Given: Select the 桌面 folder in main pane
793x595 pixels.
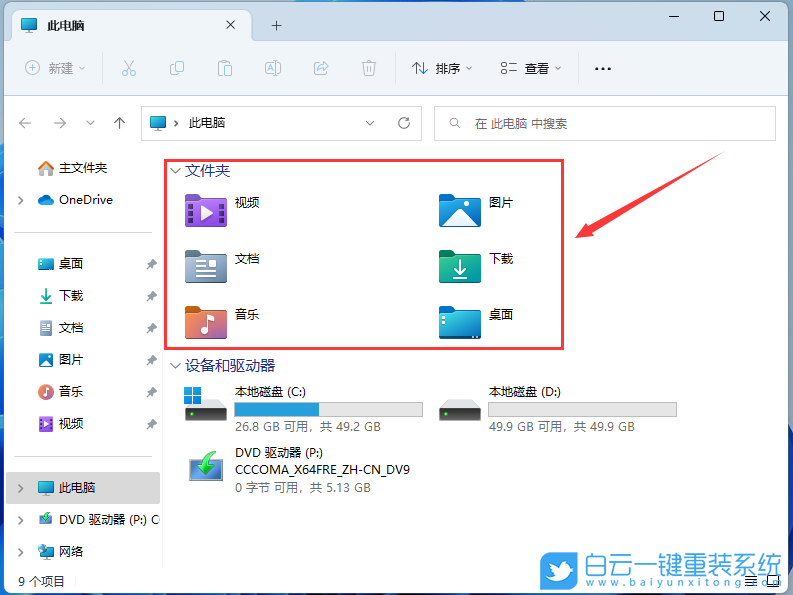Looking at the screenshot, I should click(x=476, y=322).
